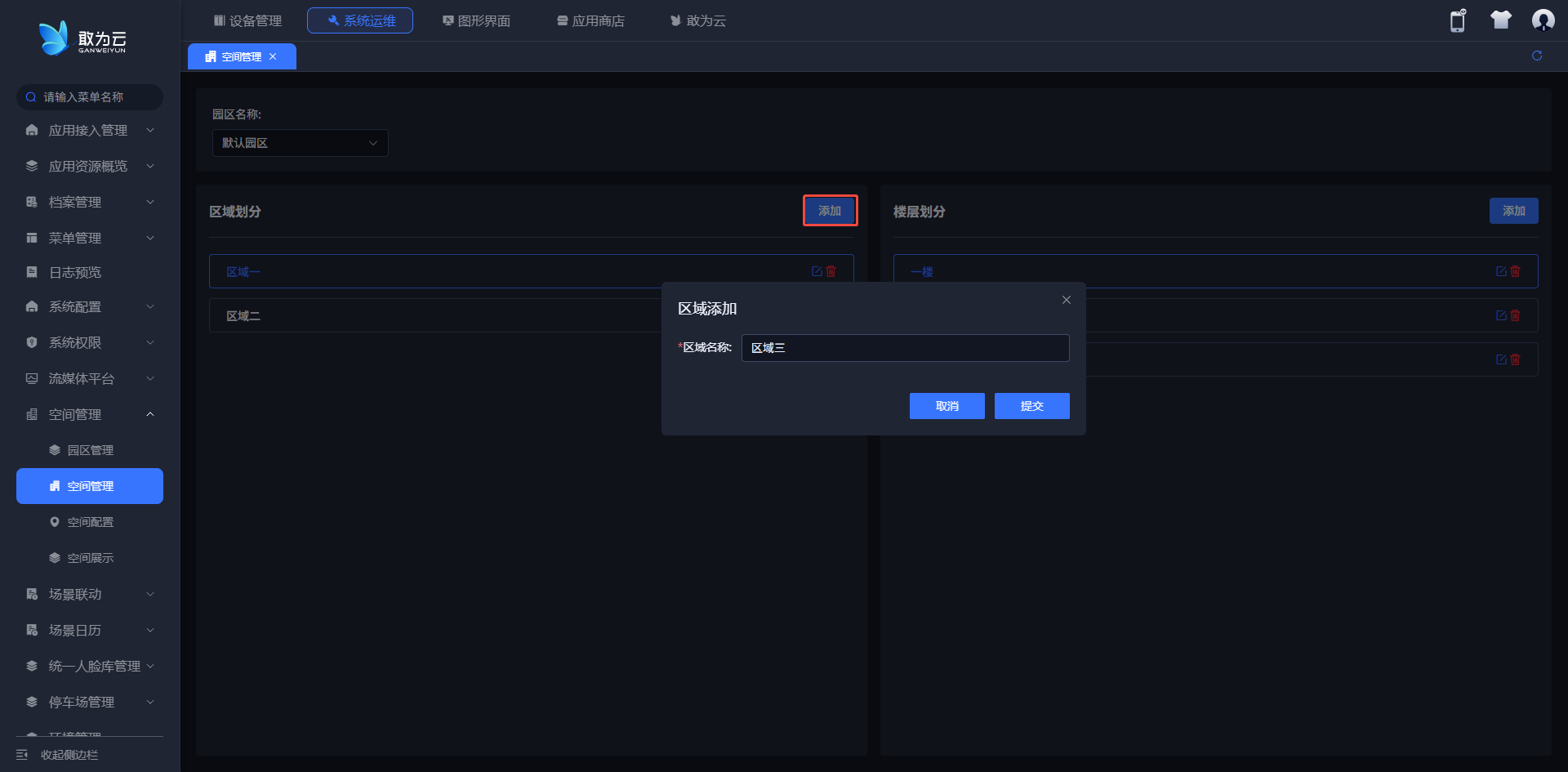The width and height of the screenshot is (1568, 772).
Task: Expand the 应用接入管理 sidebar menu
Action: [88, 131]
